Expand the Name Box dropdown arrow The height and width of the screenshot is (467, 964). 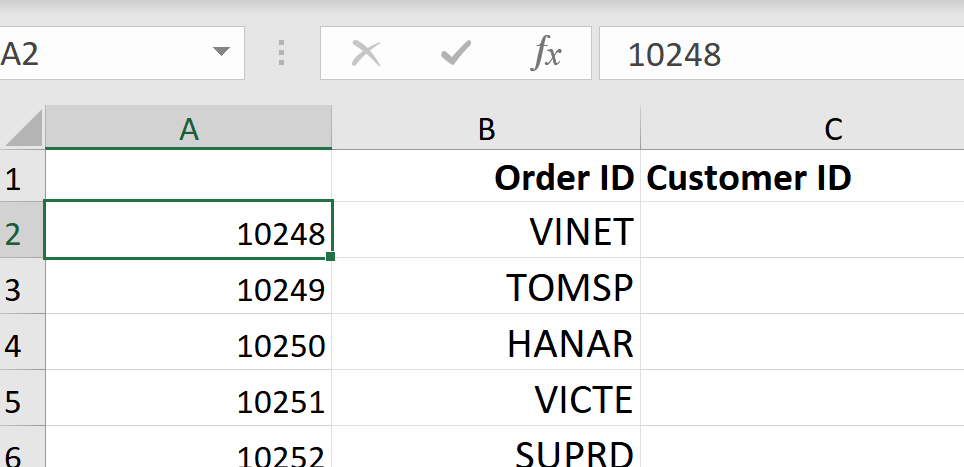point(221,54)
